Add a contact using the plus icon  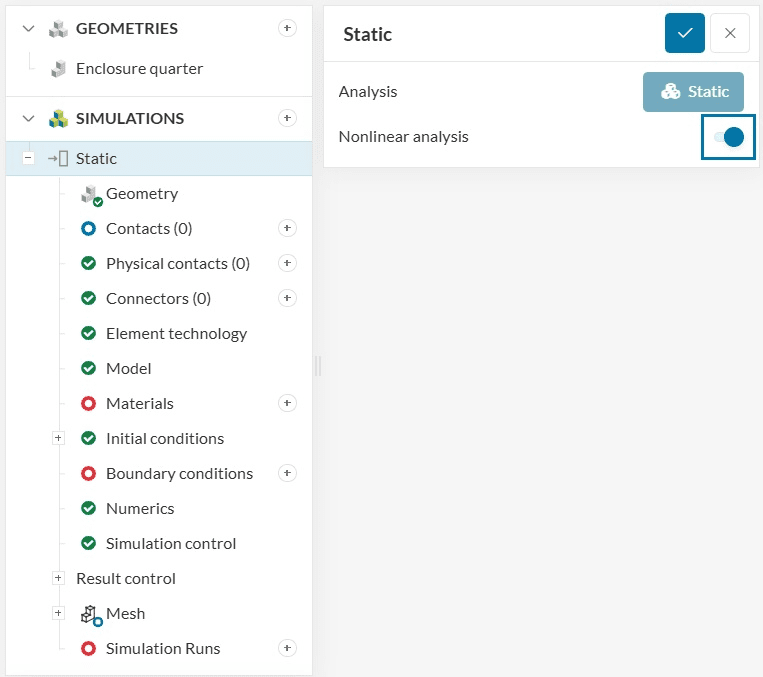pyautogui.click(x=287, y=228)
